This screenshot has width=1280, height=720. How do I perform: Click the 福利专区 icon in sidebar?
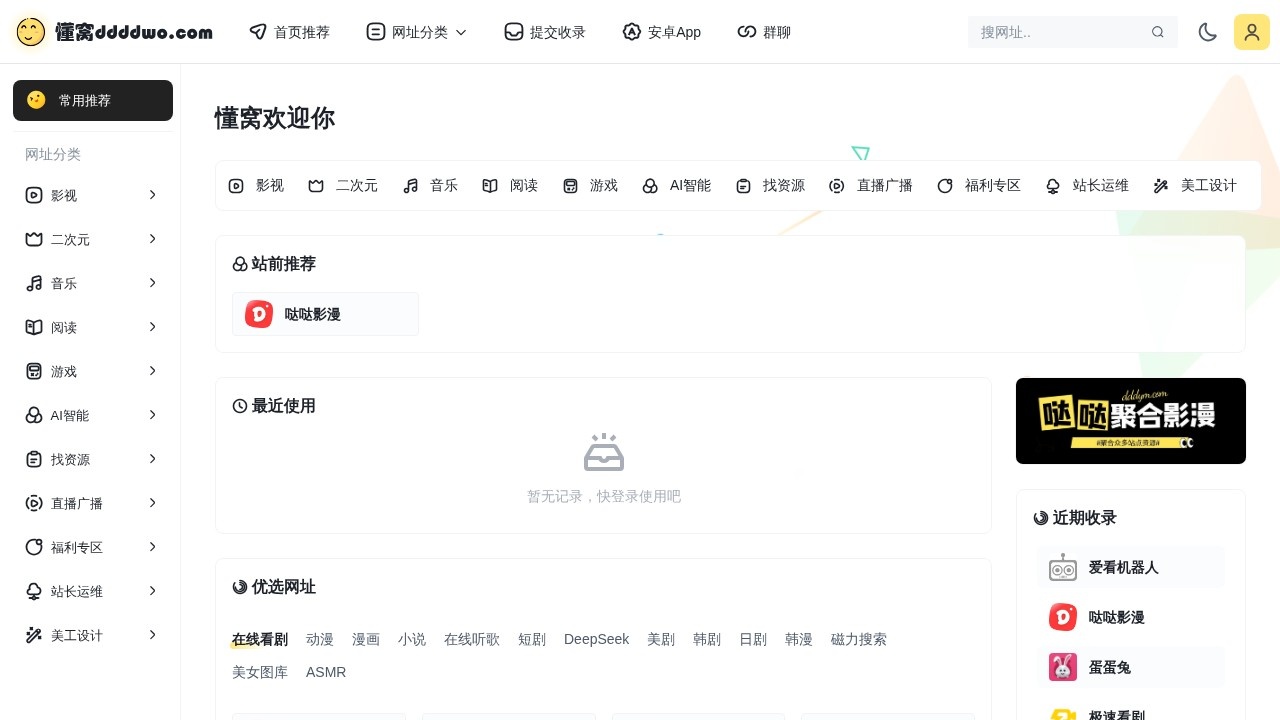point(34,547)
